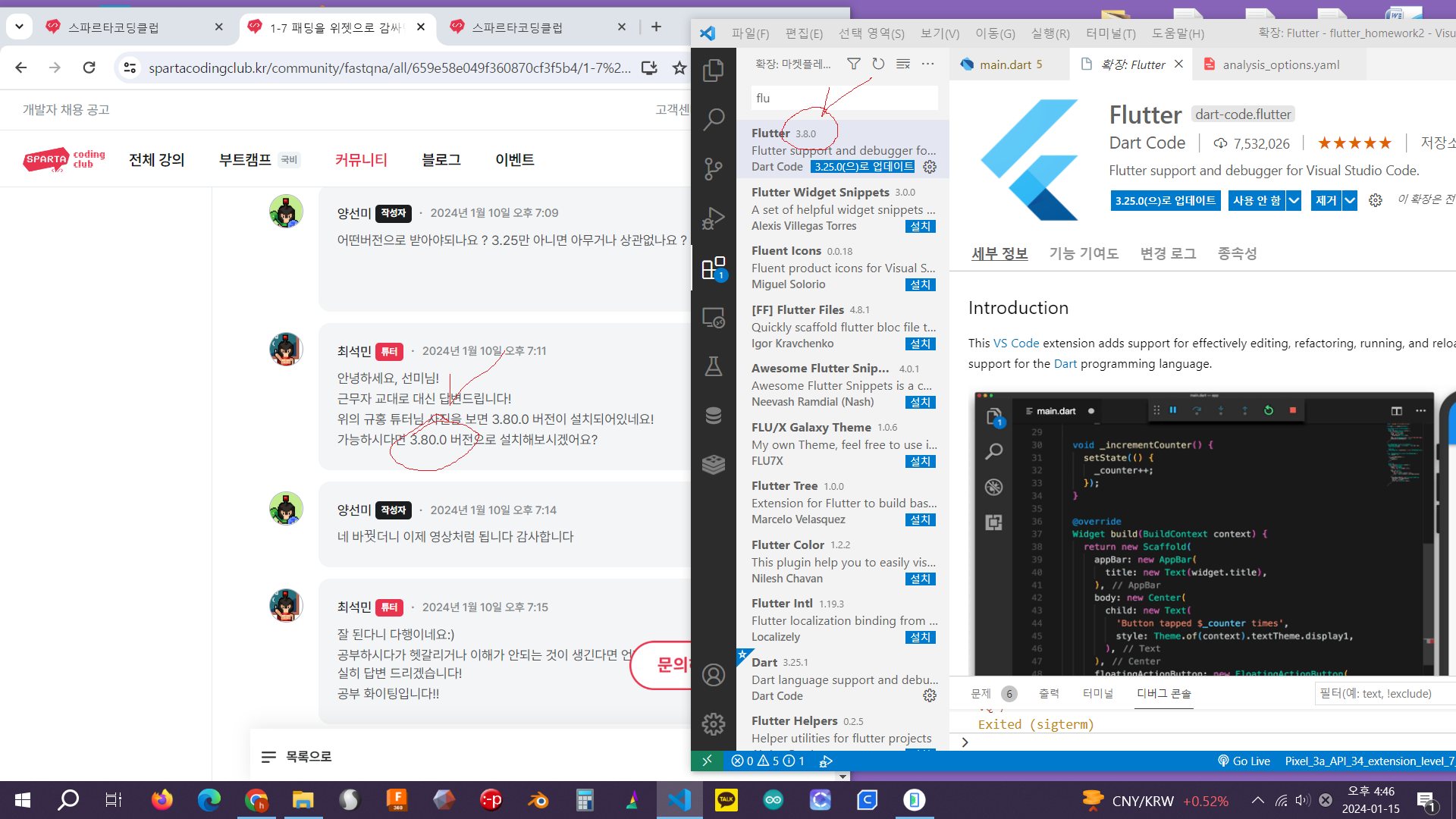Click update to 3.25.0 button on detail page
Image resolution: width=1456 pixels, height=819 pixels.
1166,201
